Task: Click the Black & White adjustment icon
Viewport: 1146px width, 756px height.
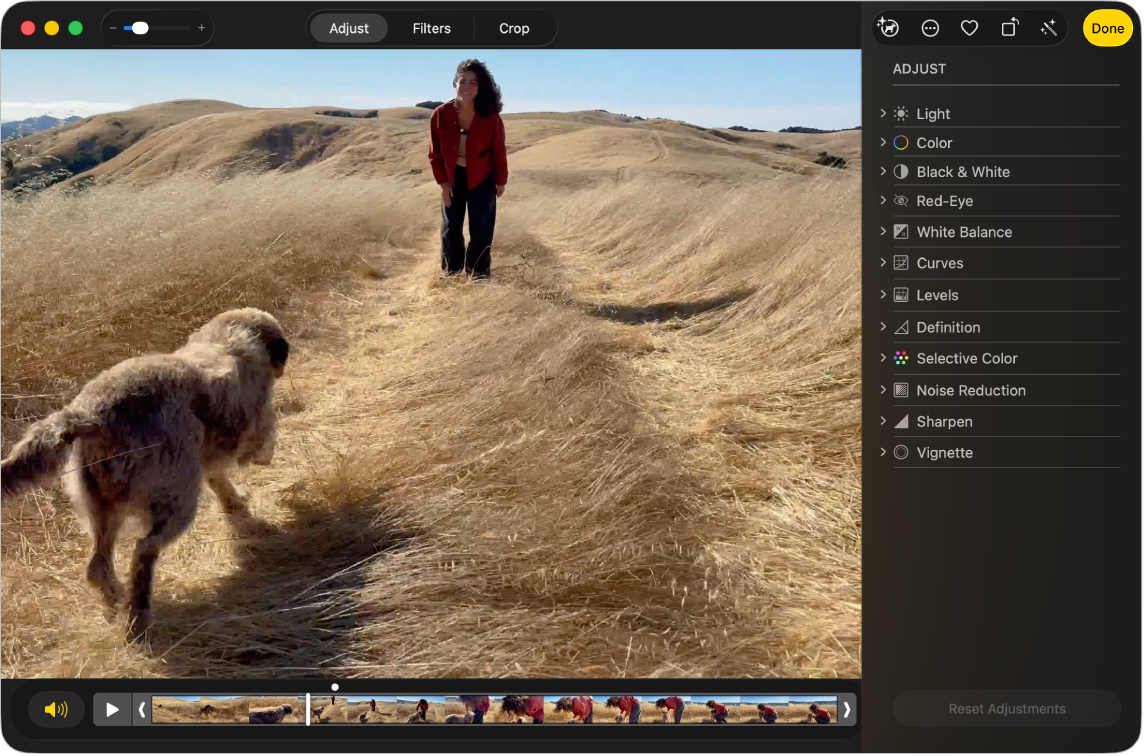Action: [x=899, y=171]
